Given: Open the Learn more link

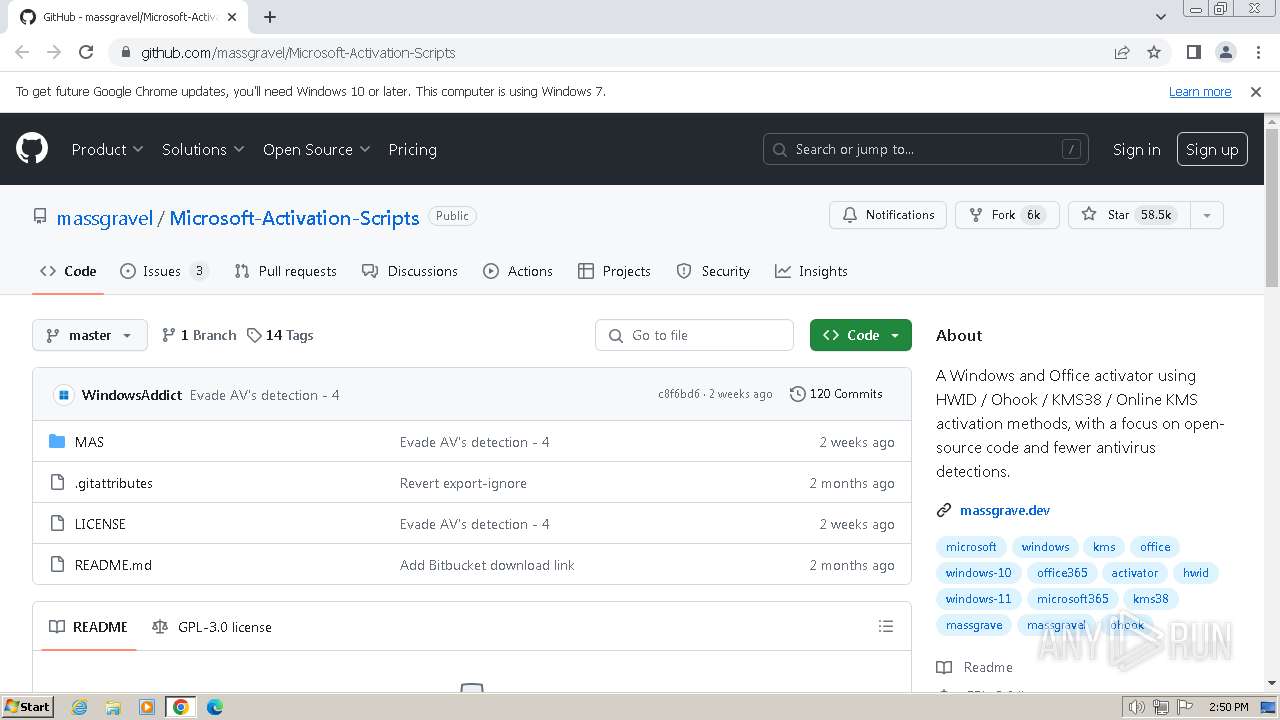Looking at the screenshot, I should (x=1200, y=91).
